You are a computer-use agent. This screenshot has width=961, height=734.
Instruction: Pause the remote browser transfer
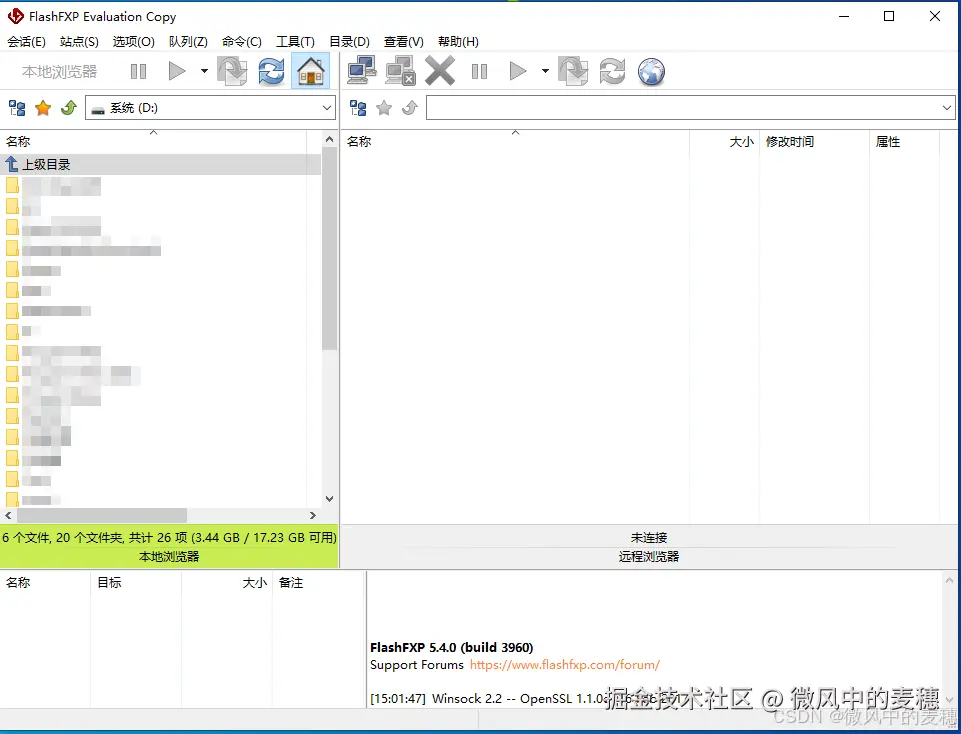(x=479, y=72)
